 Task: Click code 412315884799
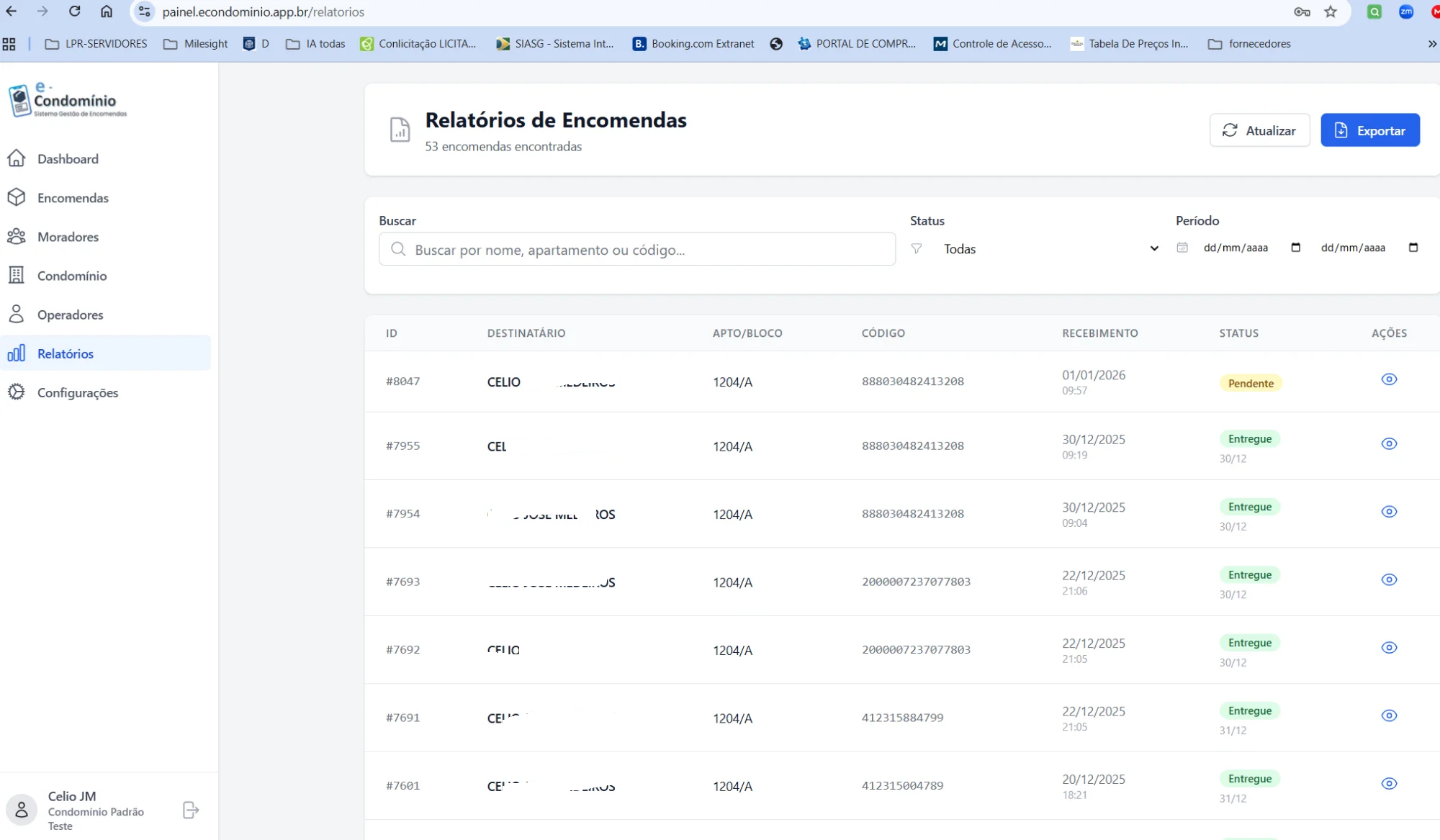pos(902,718)
